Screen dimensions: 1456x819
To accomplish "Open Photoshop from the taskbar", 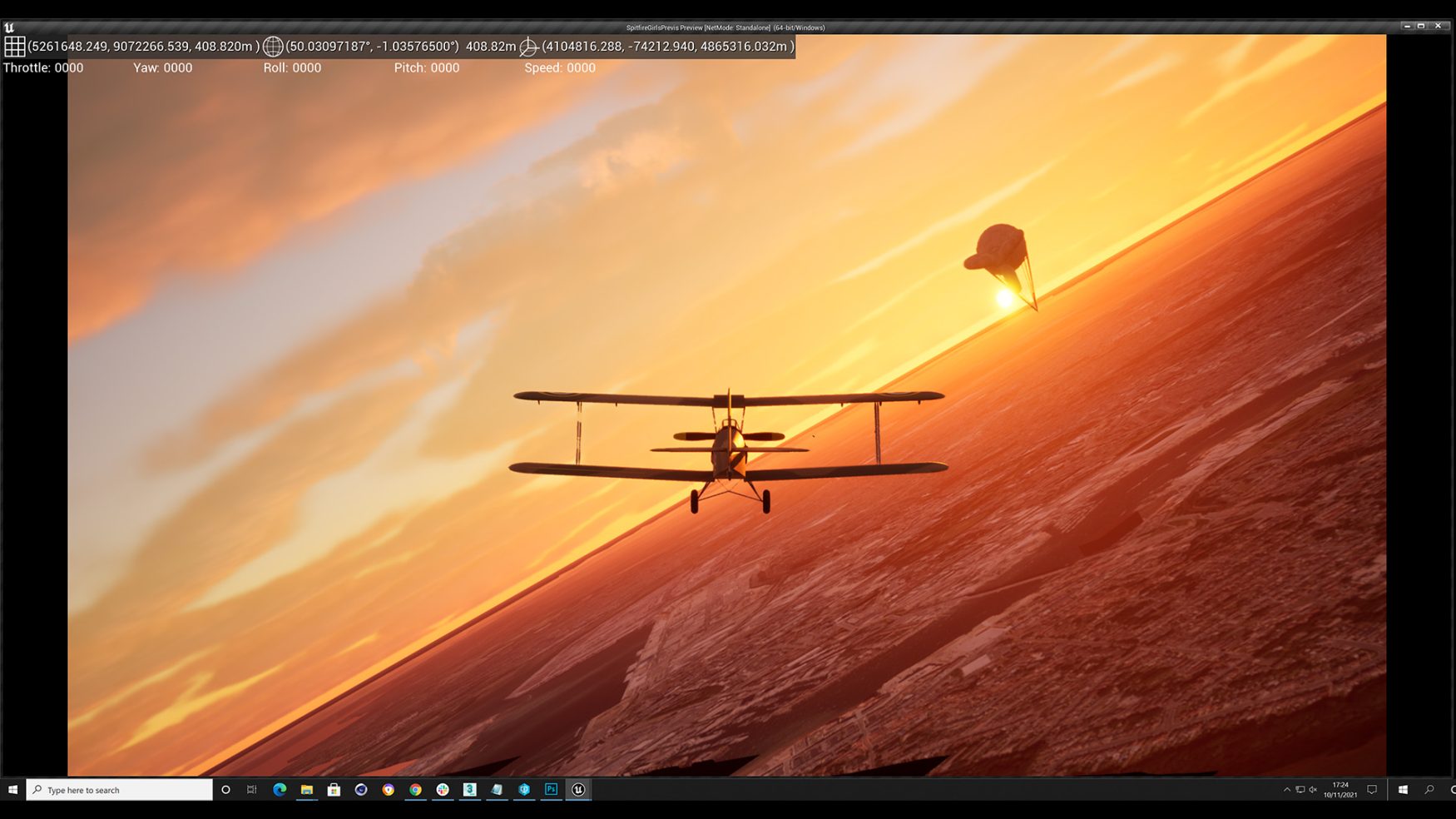I will pos(551,790).
